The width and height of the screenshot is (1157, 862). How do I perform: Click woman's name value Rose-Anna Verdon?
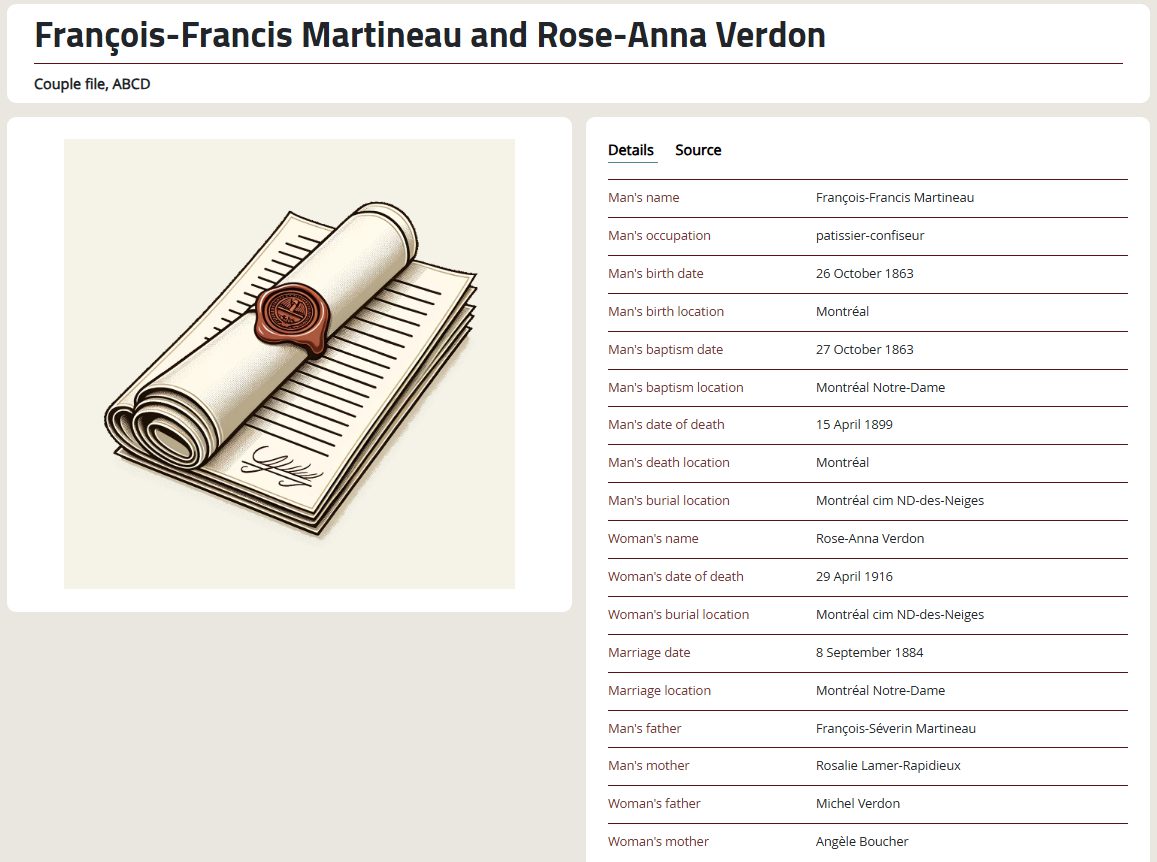(x=870, y=539)
